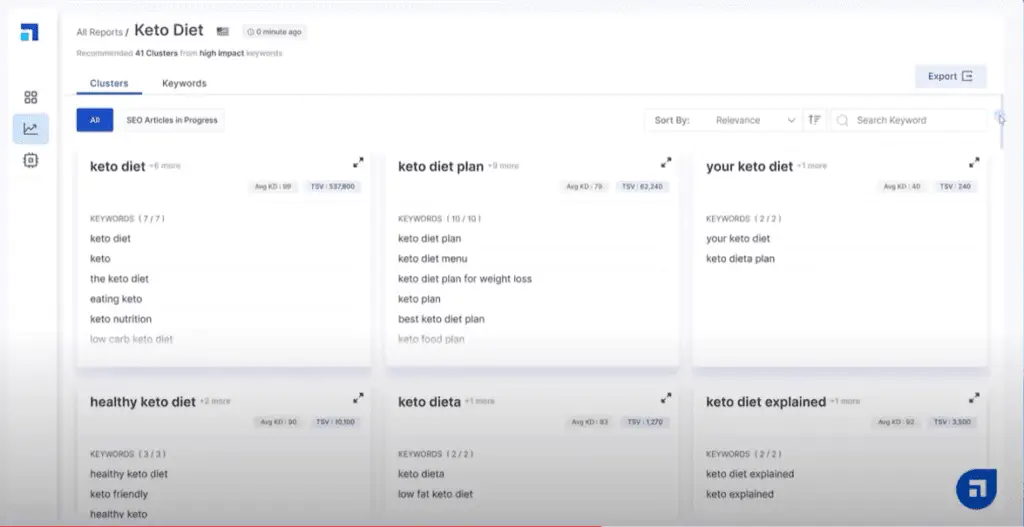Expand the healthy keto diet cluster card
This screenshot has height=527, width=1024.
358,398
